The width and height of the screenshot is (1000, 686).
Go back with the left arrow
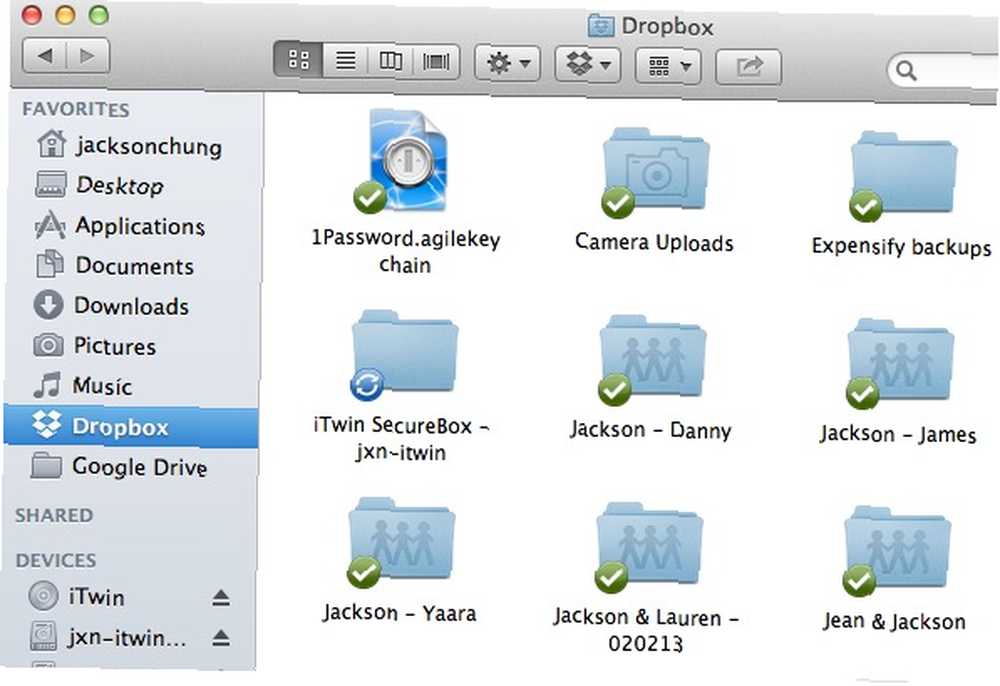[x=44, y=55]
